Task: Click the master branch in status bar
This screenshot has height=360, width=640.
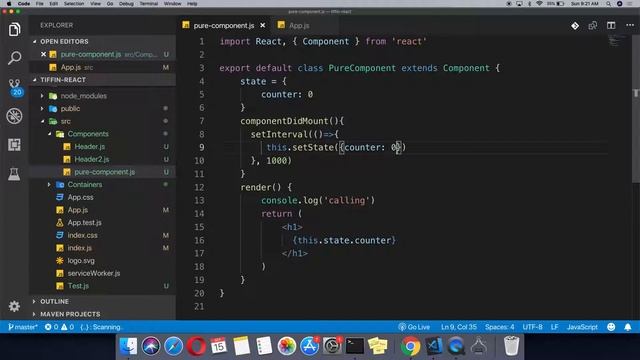Action: [23, 327]
